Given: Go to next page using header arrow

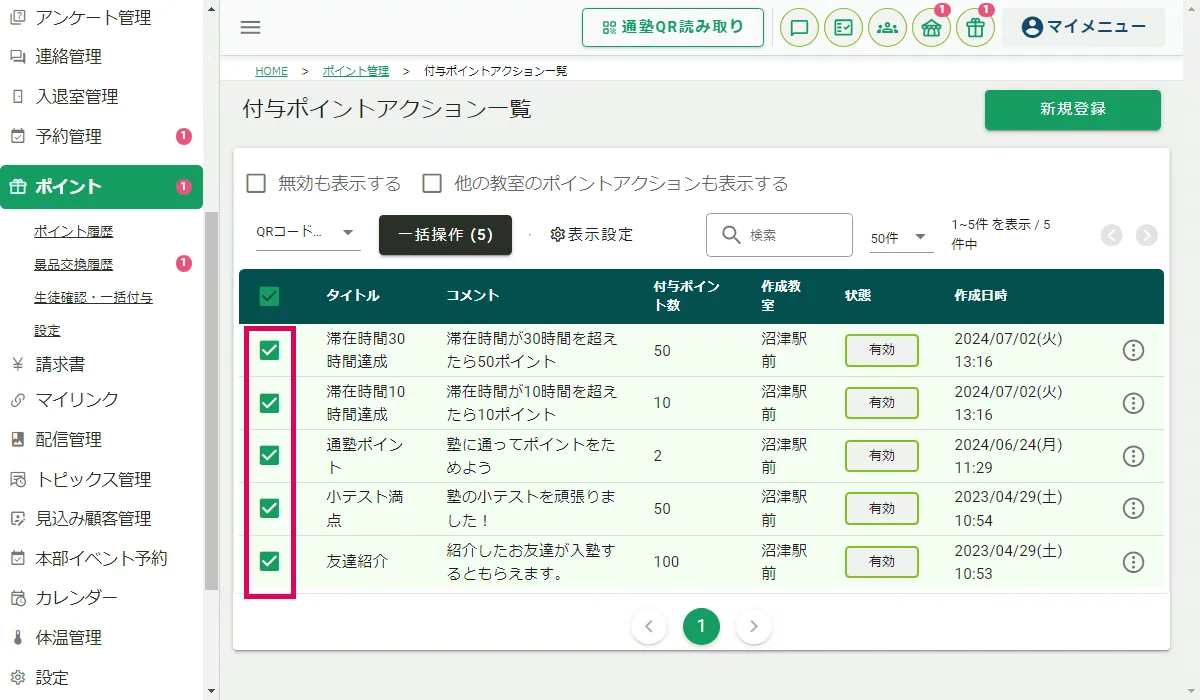Looking at the screenshot, I should pos(1147,235).
